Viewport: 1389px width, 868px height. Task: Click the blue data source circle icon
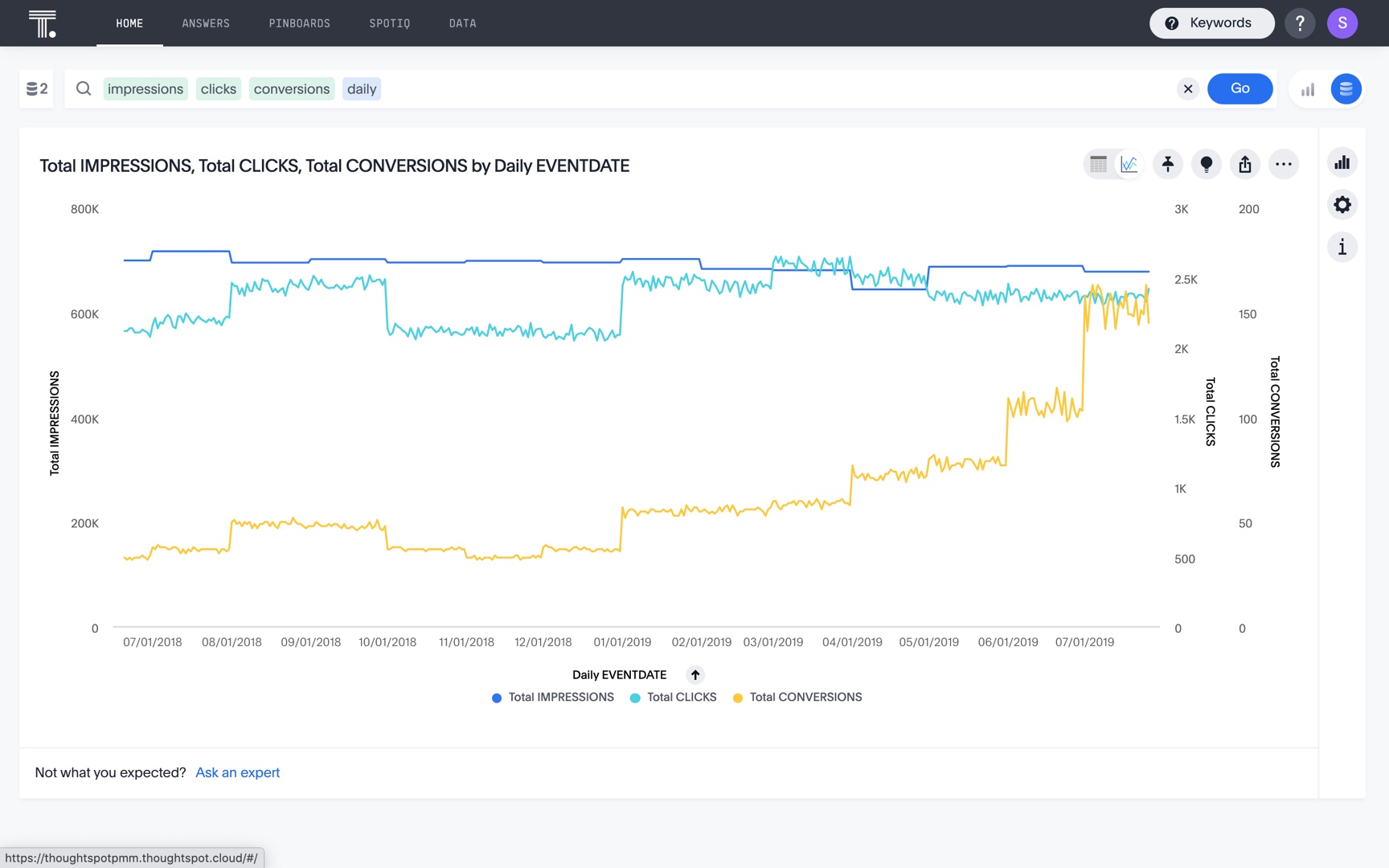(1346, 89)
